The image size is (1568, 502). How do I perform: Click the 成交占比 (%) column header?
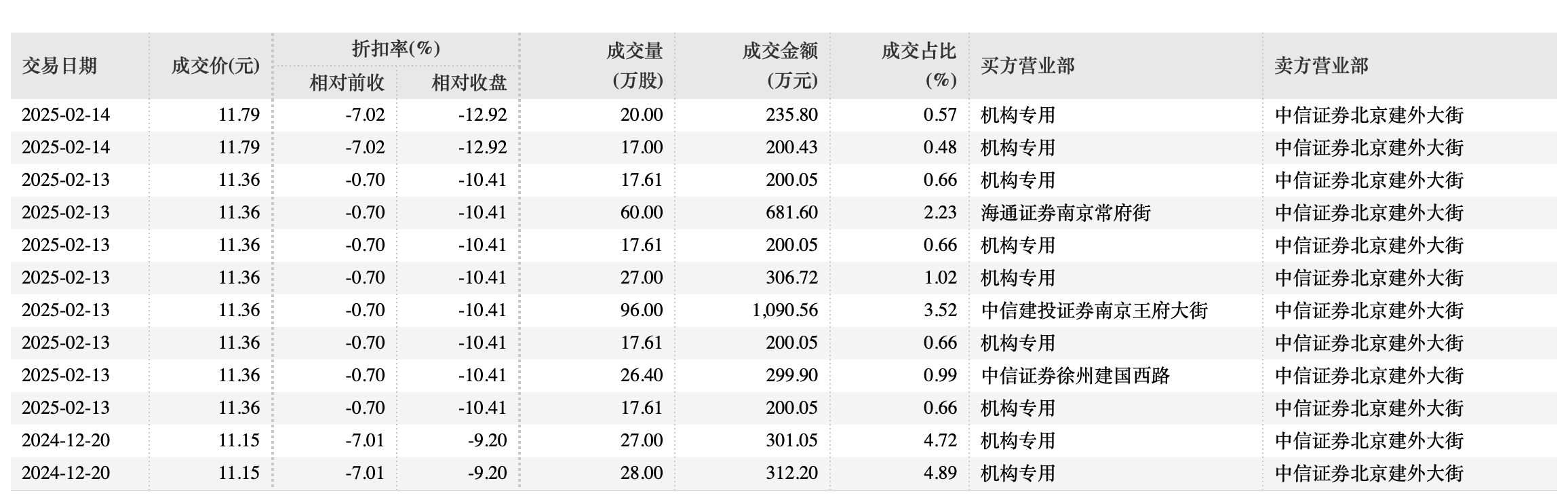[x=918, y=66]
